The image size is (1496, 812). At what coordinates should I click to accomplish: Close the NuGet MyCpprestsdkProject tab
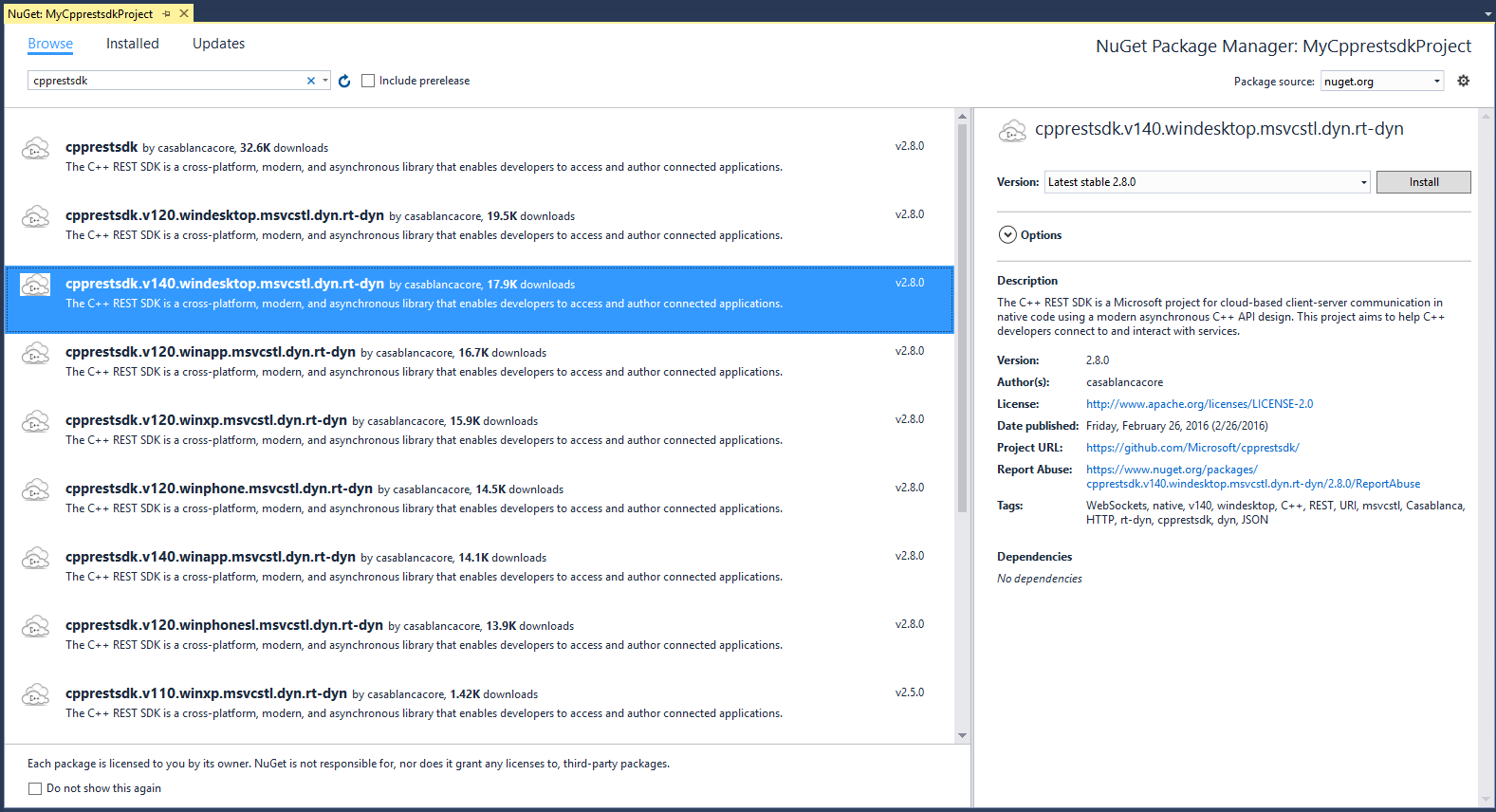point(184,14)
